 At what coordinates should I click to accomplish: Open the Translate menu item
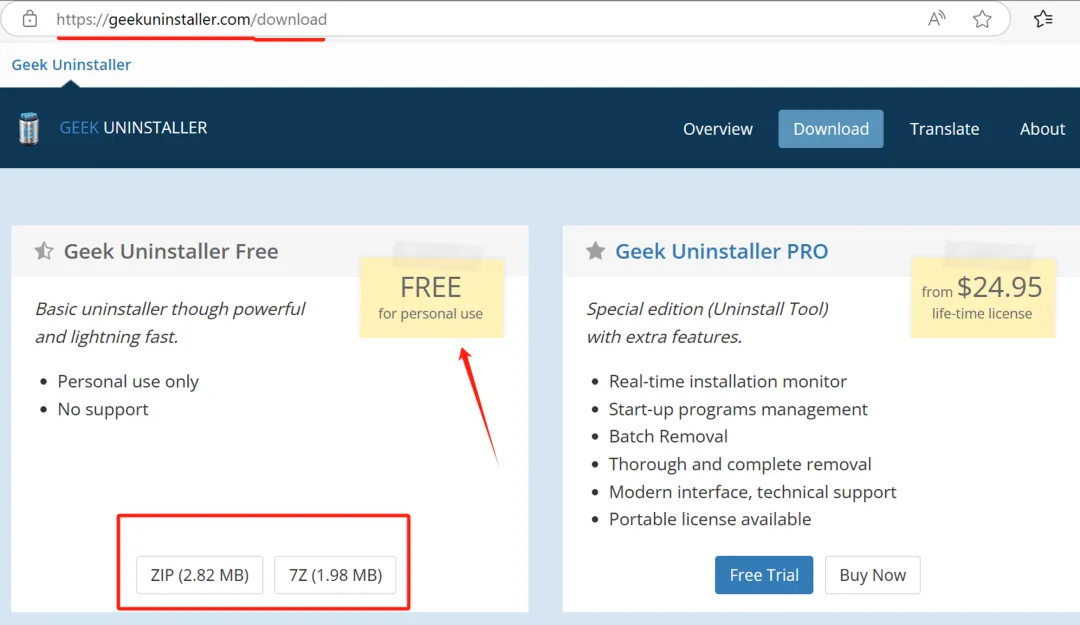[944, 129]
